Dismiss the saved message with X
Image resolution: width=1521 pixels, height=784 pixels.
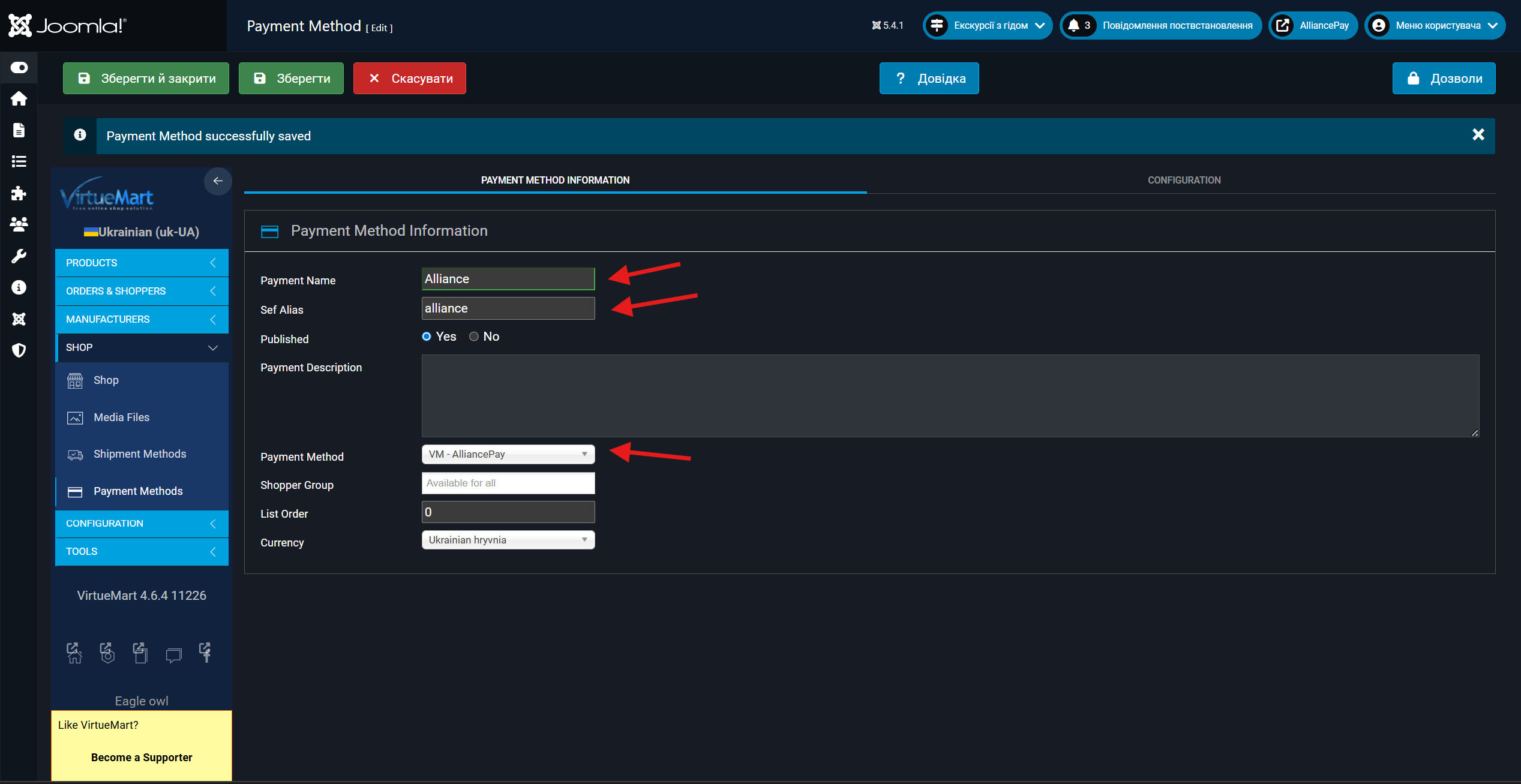click(x=1478, y=135)
